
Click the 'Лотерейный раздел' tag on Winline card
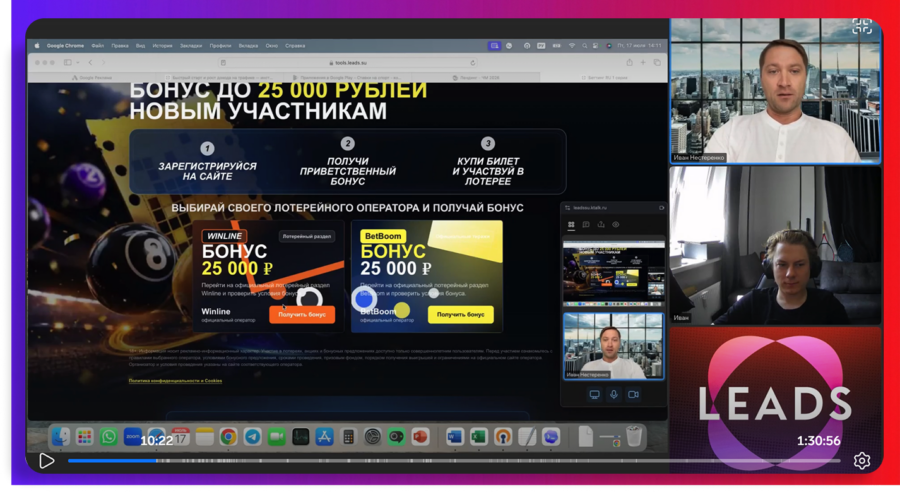(x=307, y=236)
